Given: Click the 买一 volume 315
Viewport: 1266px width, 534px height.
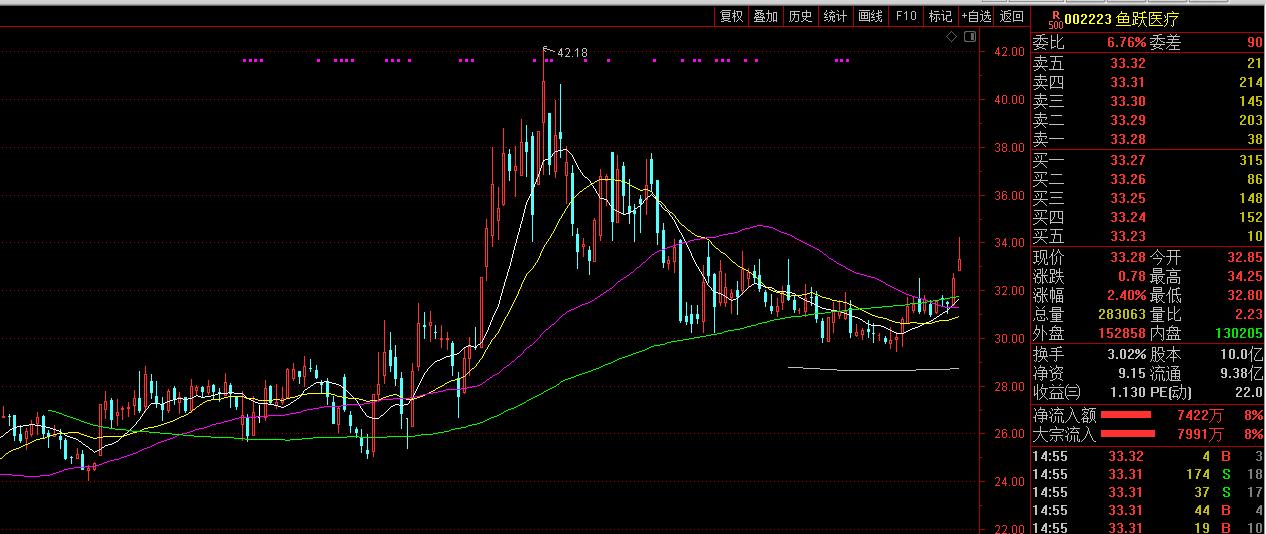Looking at the screenshot, I should 1251,160.
